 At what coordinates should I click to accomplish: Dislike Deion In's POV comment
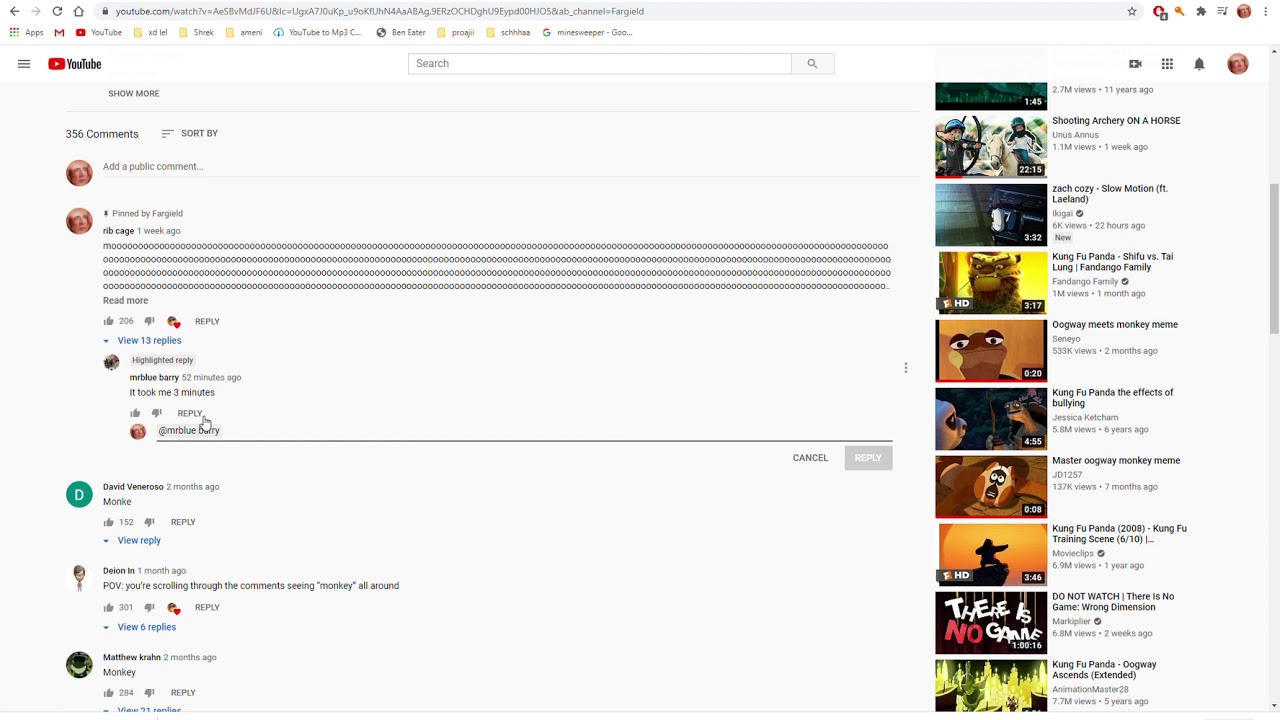[149, 607]
